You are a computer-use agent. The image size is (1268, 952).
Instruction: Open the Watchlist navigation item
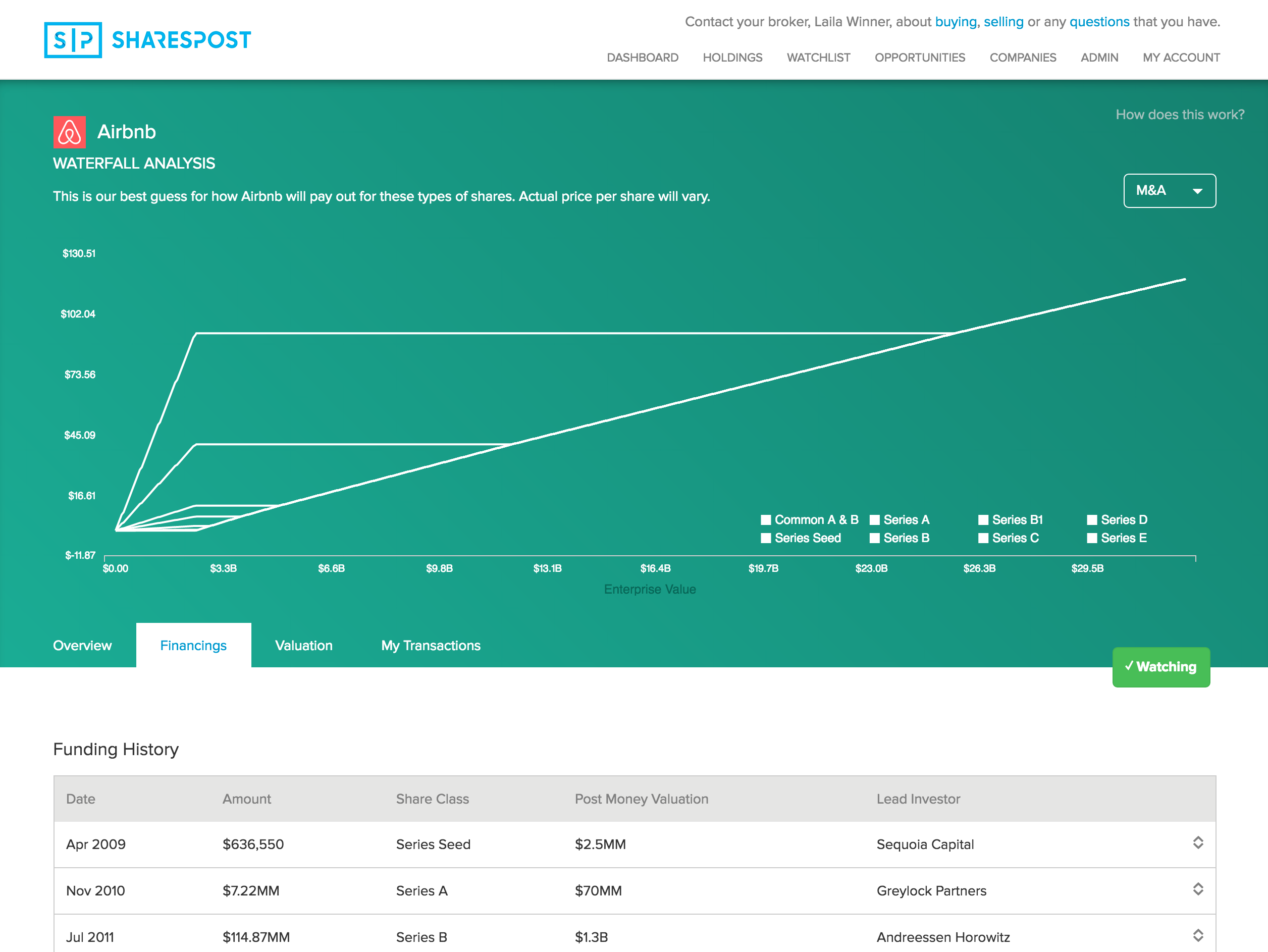(819, 58)
